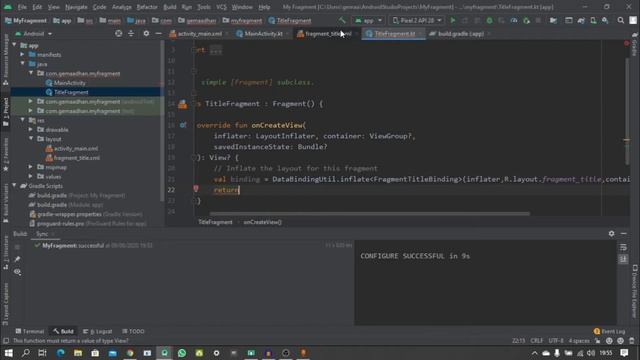The height and width of the screenshot is (360, 640).
Task: Open the VCS menu
Action: coord(221,7)
